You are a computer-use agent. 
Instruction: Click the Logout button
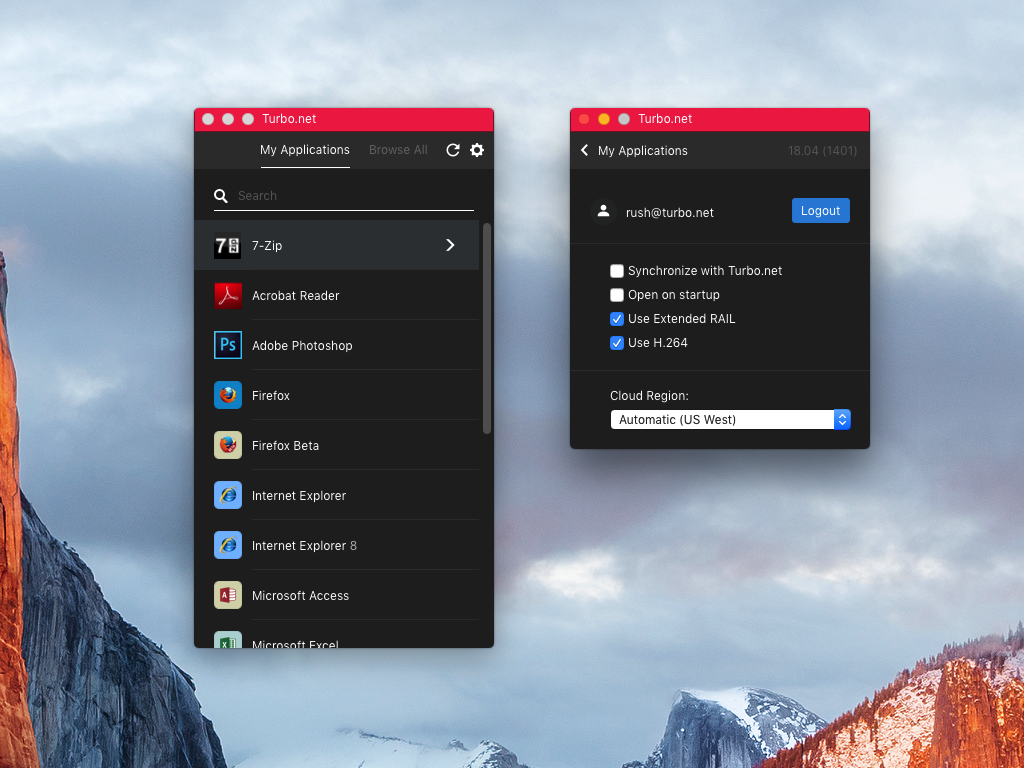pos(821,210)
